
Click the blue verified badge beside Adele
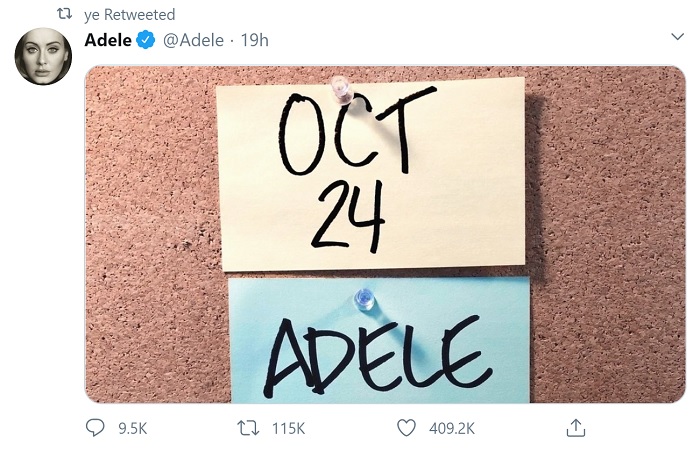(146, 40)
